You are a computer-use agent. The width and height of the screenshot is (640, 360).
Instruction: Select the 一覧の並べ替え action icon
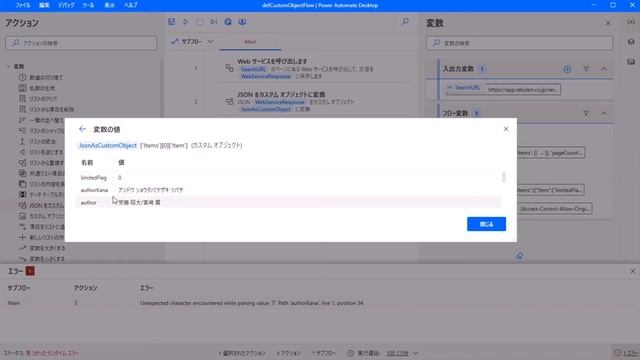[22, 120]
